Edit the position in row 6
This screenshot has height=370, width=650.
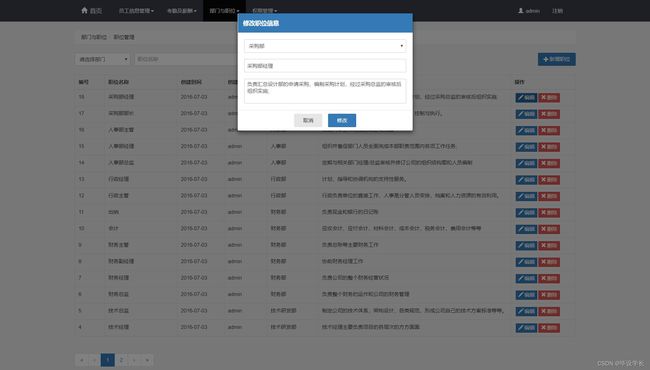tap(526, 295)
